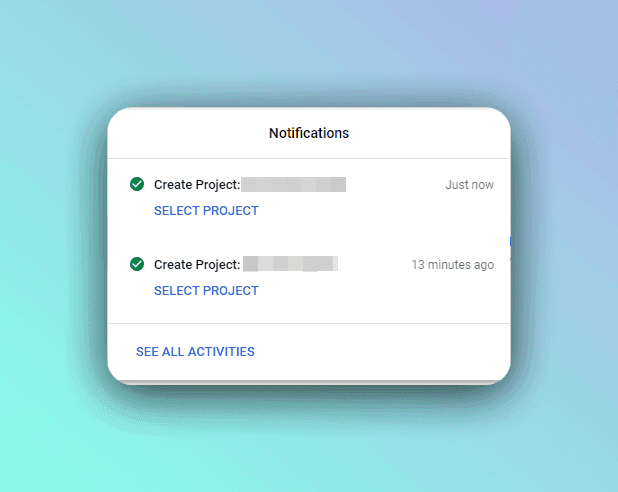Viewport: 618px width, 492px height.
Task: Click the 13 minutes ago timestamp
Action: (452, 265)
